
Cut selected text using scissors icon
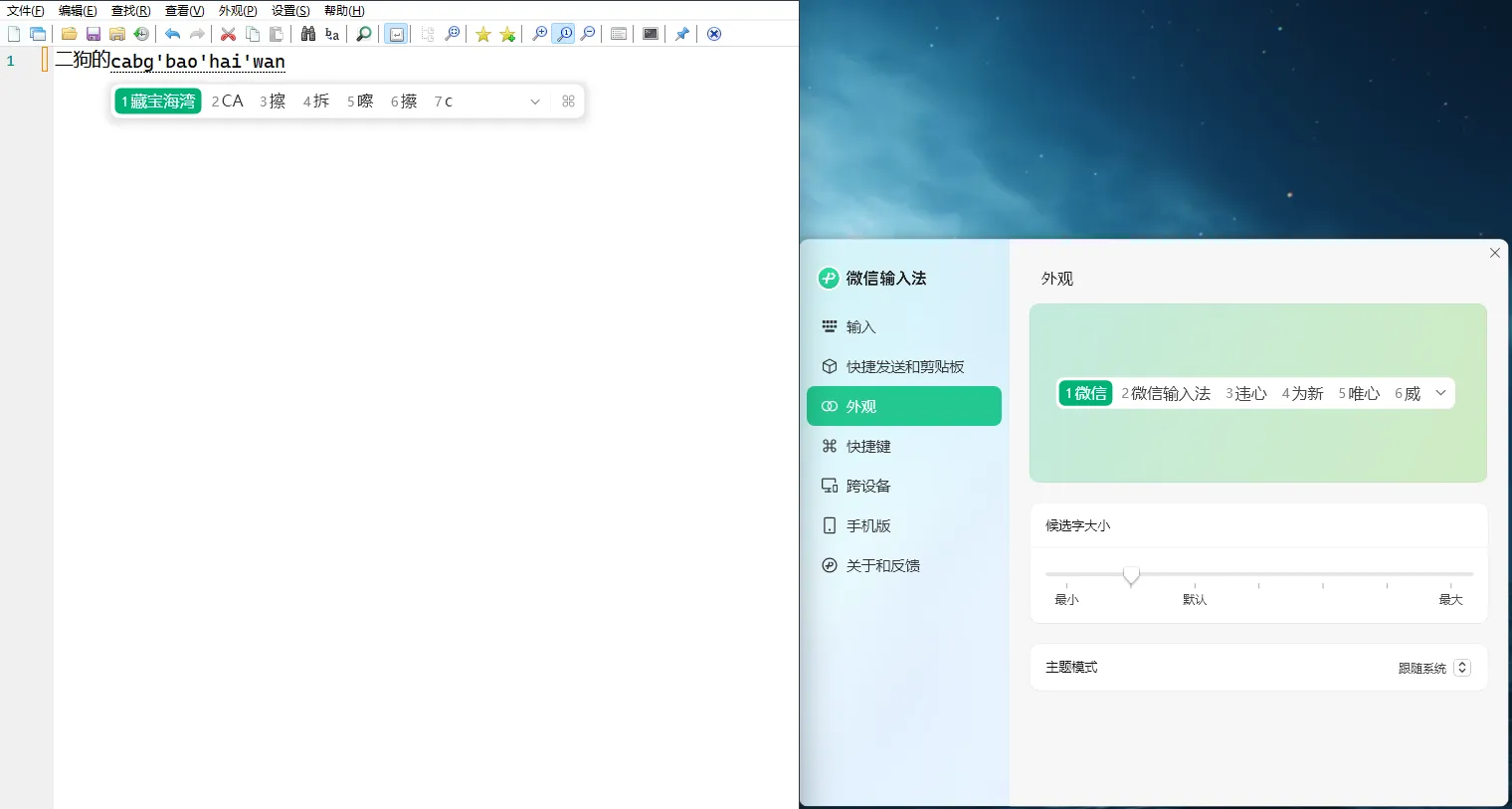click(x=228, y=33)
